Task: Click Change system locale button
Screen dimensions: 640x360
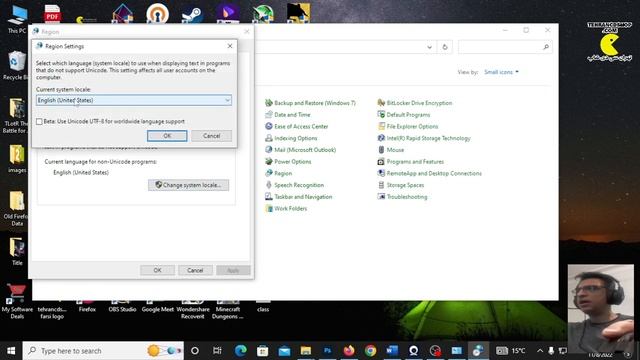Action: [188, 185]
